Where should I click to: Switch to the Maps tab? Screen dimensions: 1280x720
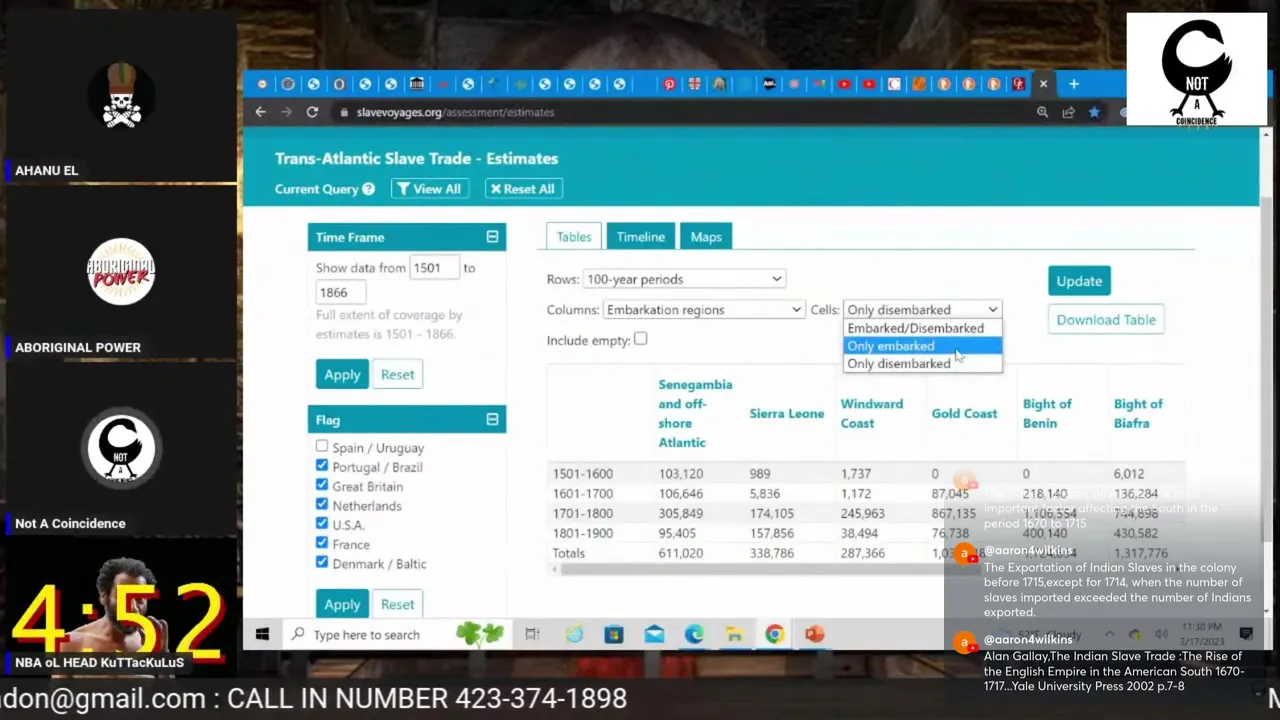pyautogui.click(x=706, y=237)
